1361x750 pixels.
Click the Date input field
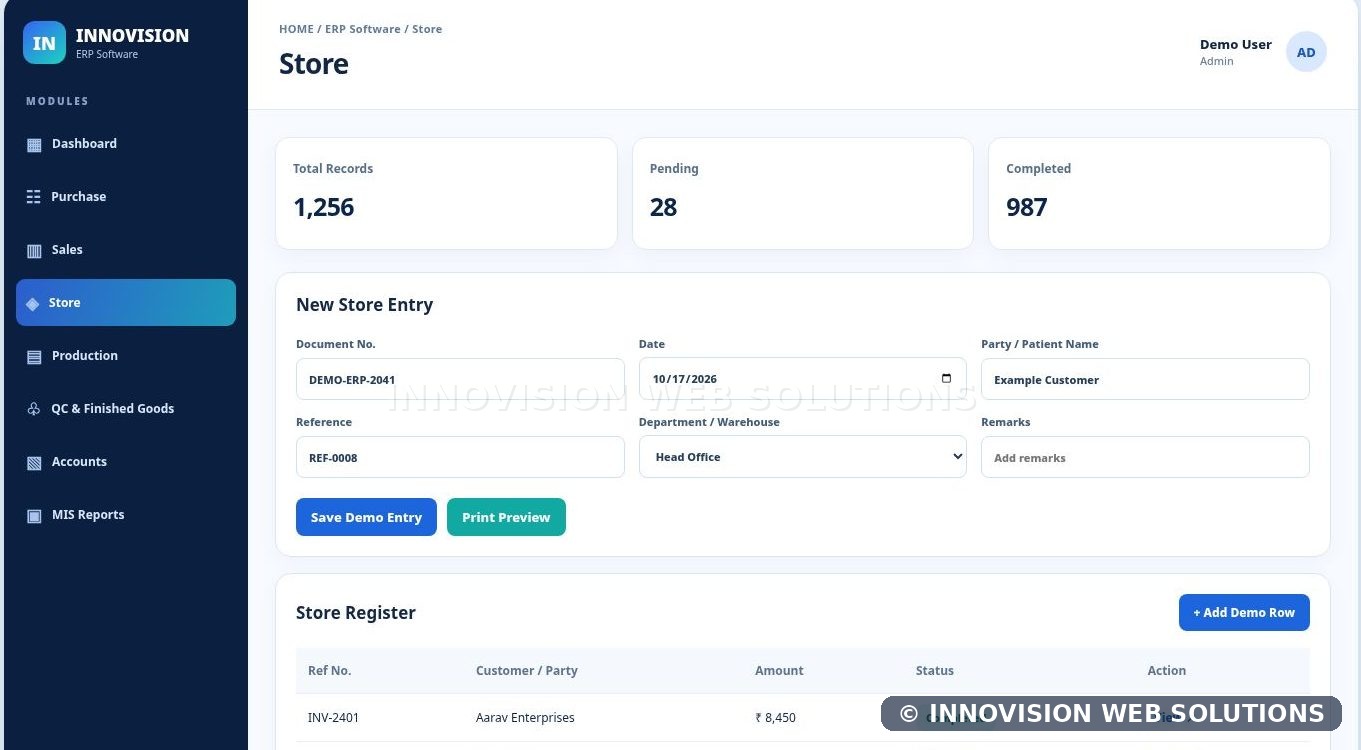(803, 379)
